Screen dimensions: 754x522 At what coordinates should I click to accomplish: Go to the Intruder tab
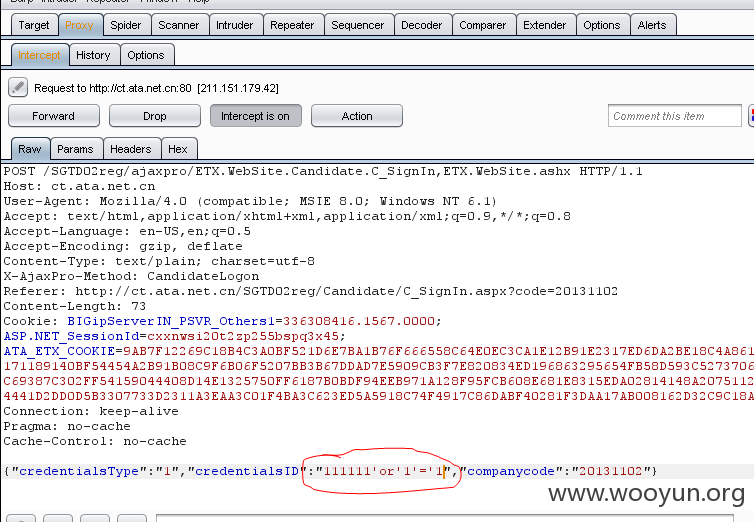coord(235,25)
